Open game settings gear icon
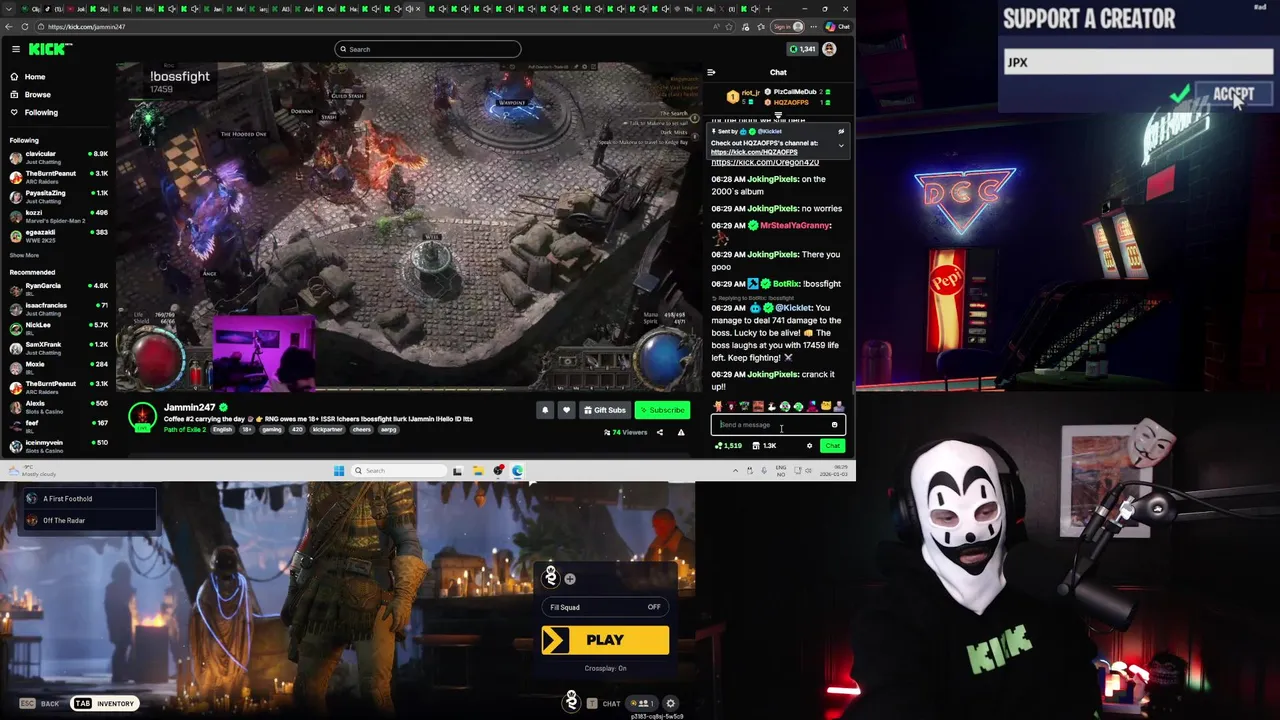 (x=671, y=704)
